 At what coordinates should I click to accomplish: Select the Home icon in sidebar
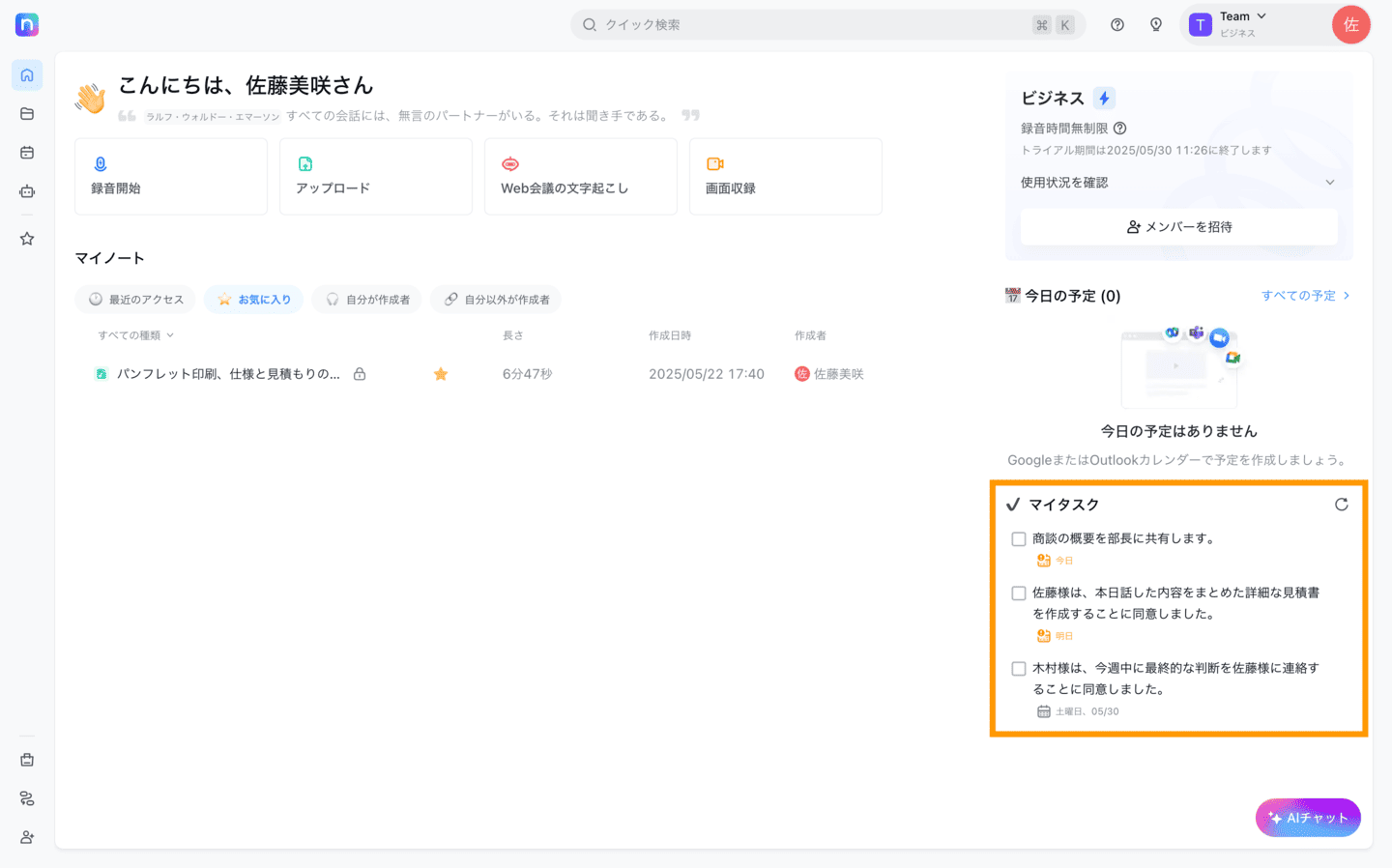27,75
